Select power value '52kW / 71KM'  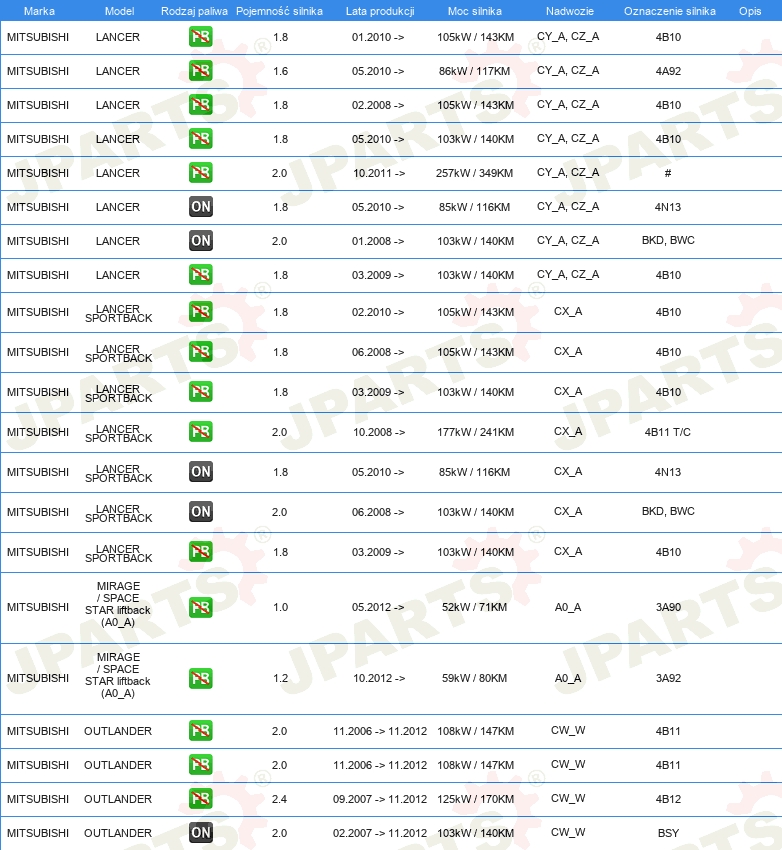pyautogui.click(x=474, y=607)
